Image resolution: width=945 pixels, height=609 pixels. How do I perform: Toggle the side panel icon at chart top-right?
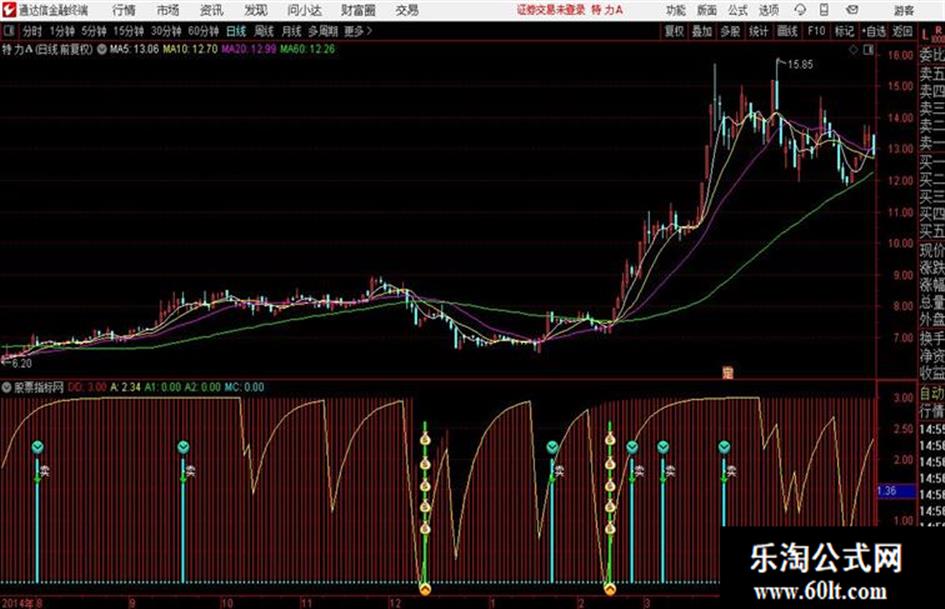click(868, 50)
